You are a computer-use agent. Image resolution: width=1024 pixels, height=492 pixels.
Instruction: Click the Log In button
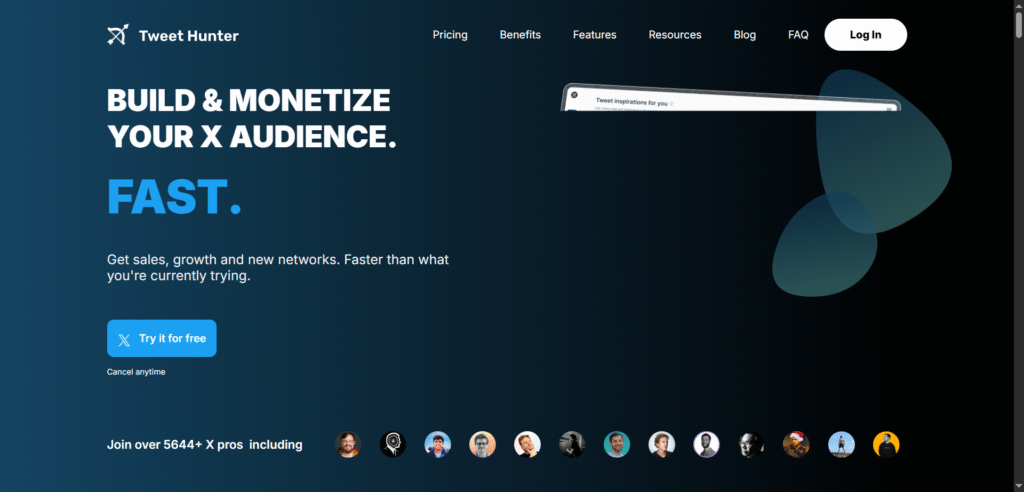click(x=865, y=35)
